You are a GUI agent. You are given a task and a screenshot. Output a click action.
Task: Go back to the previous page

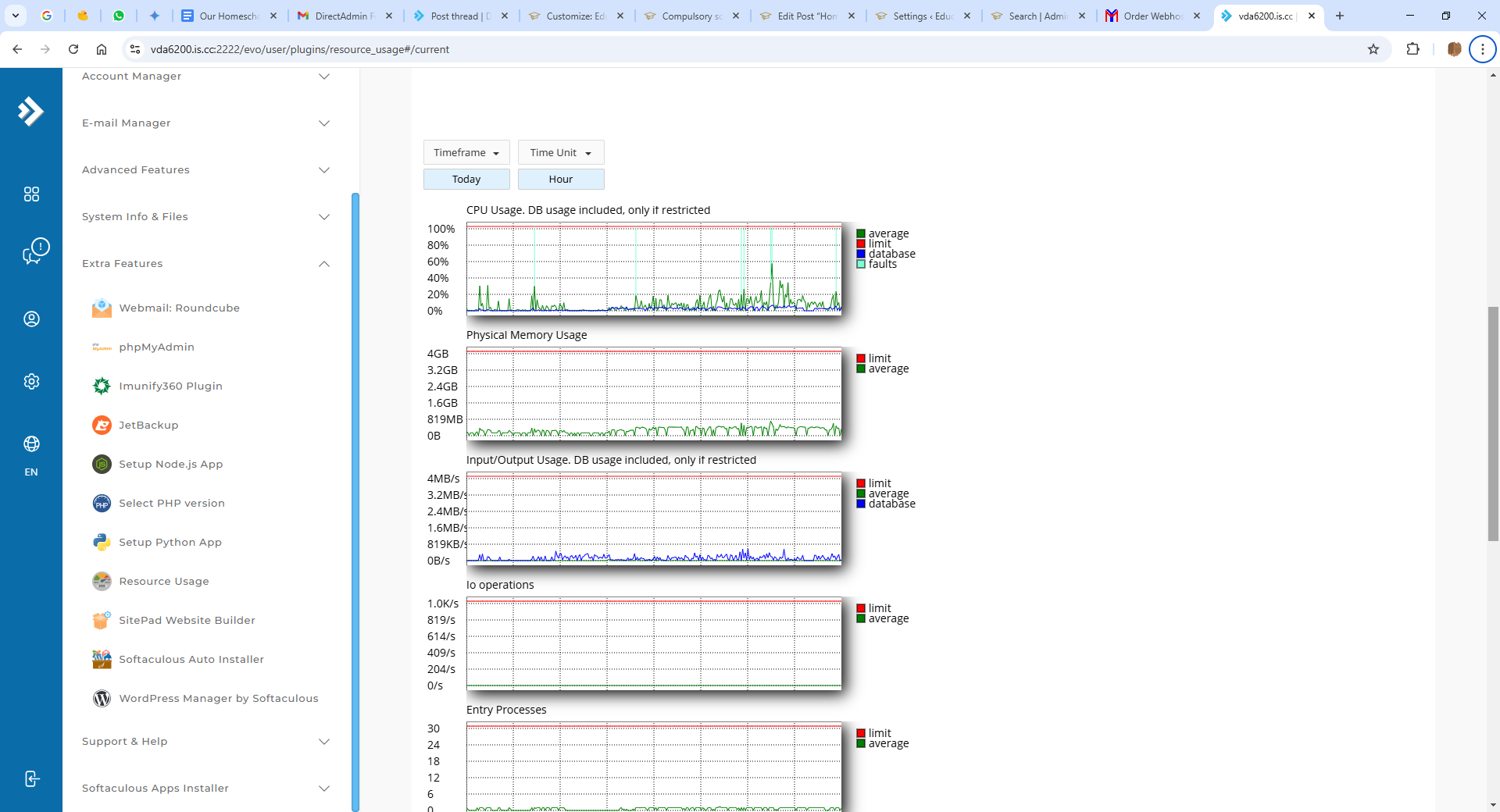pyautogui.click(x=17, y=49)
